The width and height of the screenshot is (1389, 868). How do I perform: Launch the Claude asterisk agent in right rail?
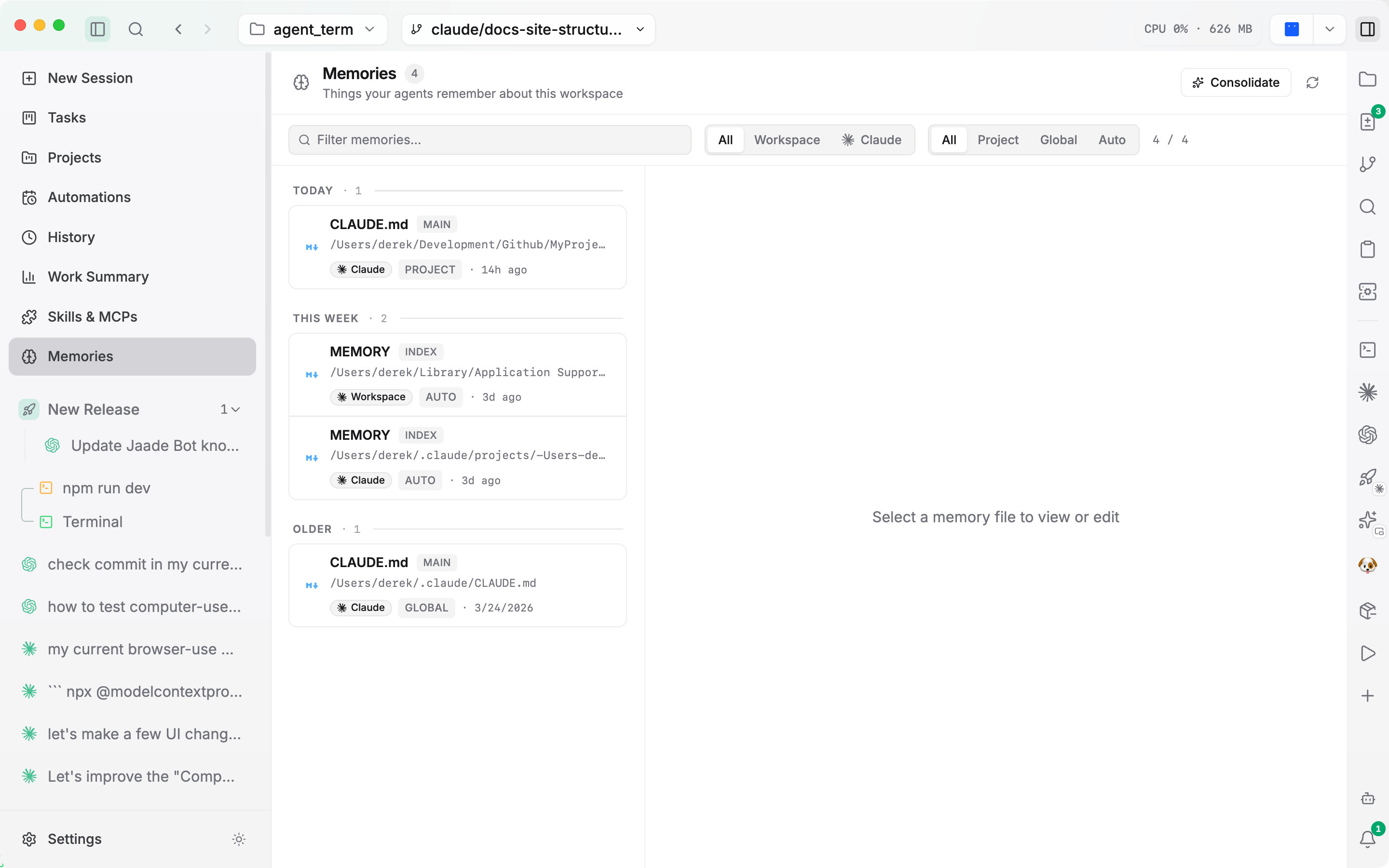[x=1367, y=392]
